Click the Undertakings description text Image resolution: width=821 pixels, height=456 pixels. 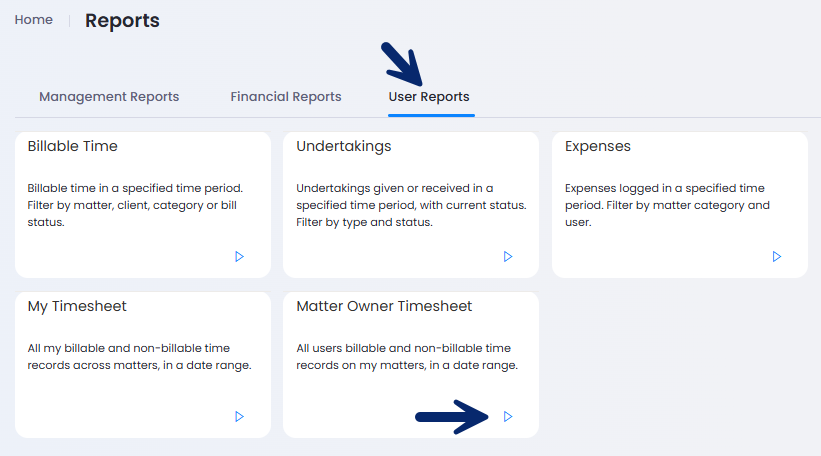[411, 205]
